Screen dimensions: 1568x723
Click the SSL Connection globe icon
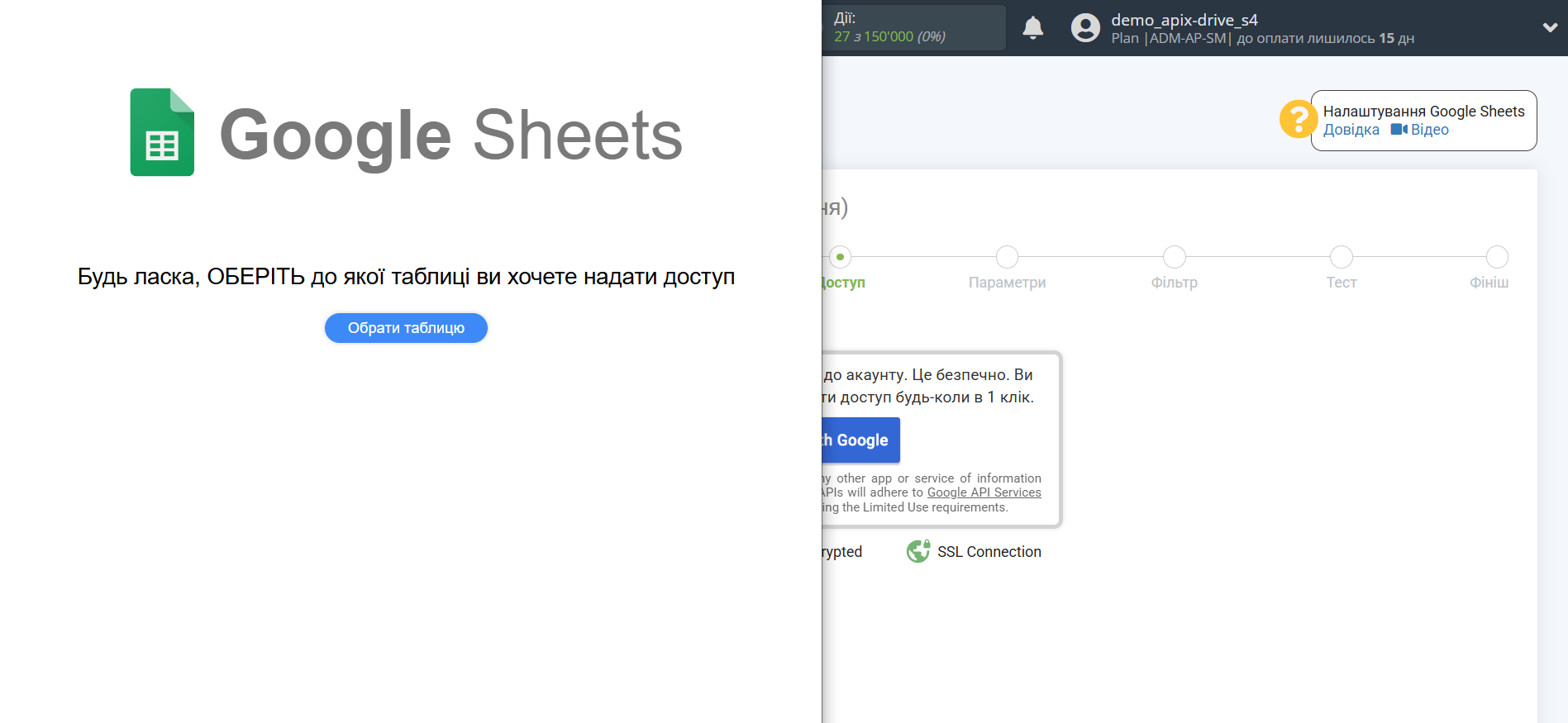coord(917,551)
